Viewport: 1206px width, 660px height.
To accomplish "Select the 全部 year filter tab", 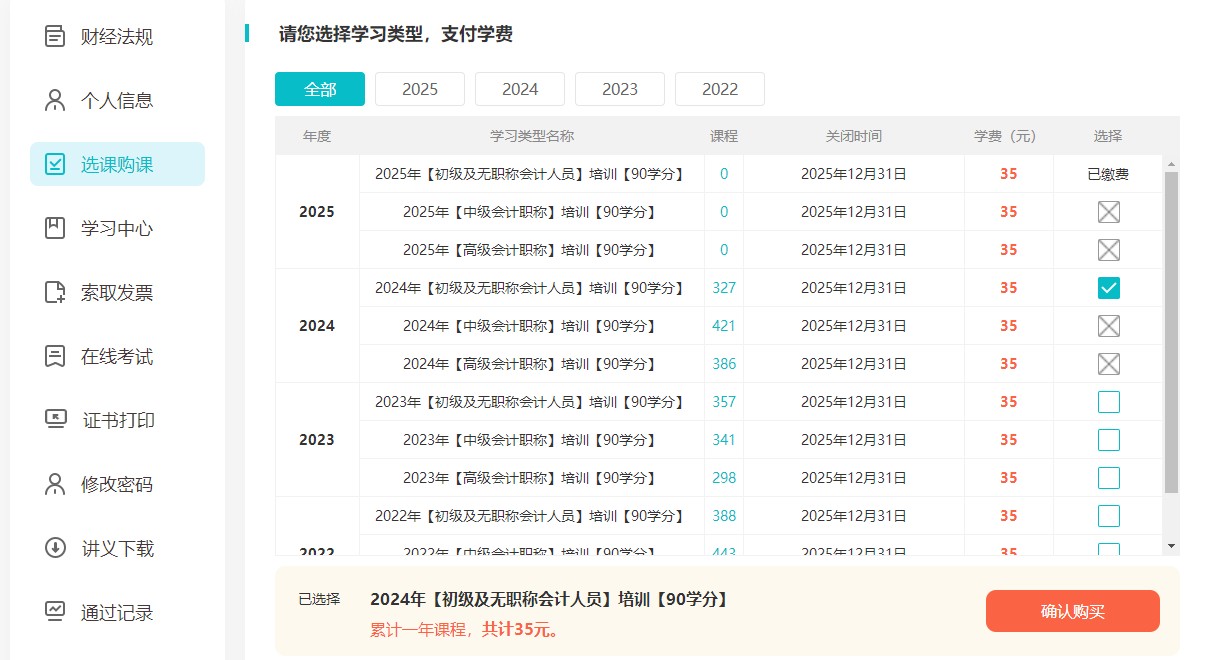I will click(320, 89).
